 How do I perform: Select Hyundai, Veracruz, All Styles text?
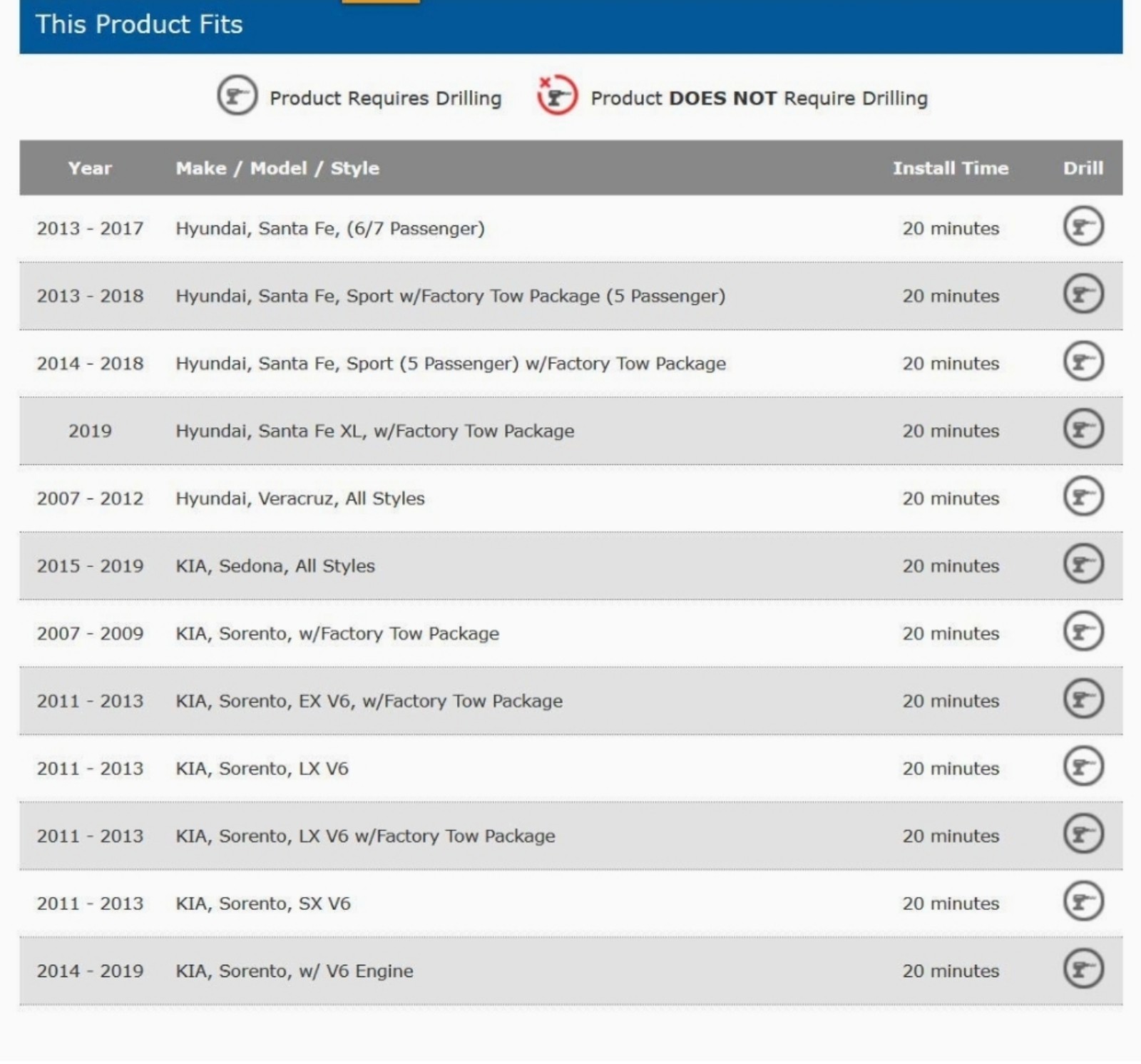300,498
